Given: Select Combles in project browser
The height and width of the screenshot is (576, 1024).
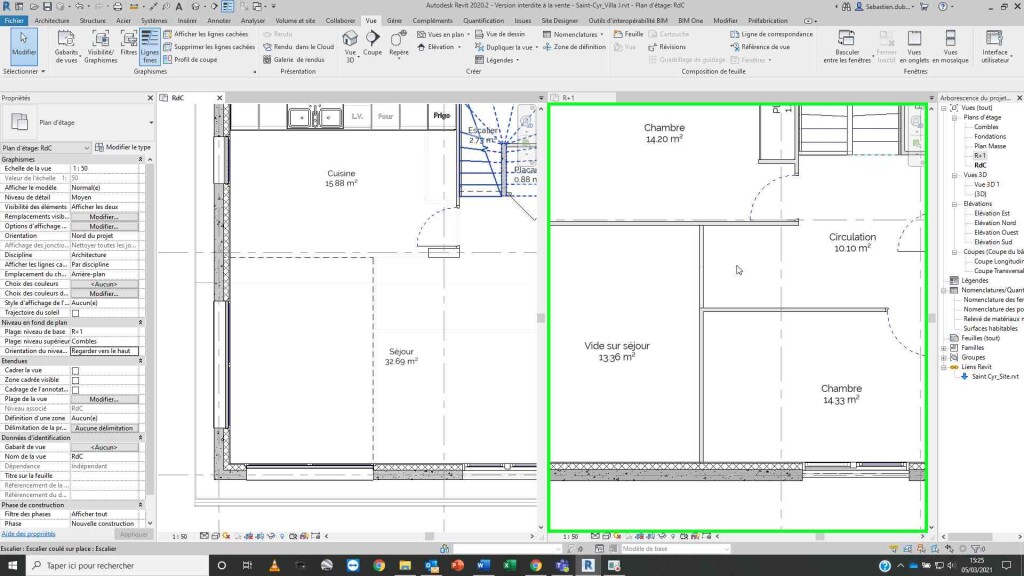Looking at the screenshot, I should 986,127.
